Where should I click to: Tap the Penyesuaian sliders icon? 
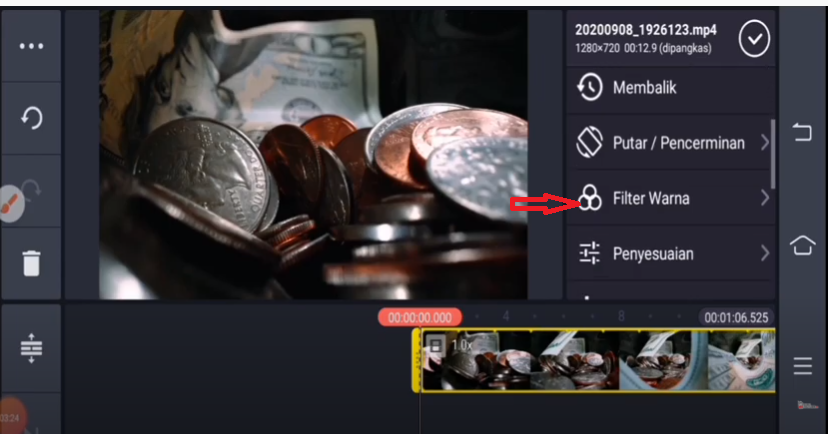pyautogui.click(x=590, y=254)
